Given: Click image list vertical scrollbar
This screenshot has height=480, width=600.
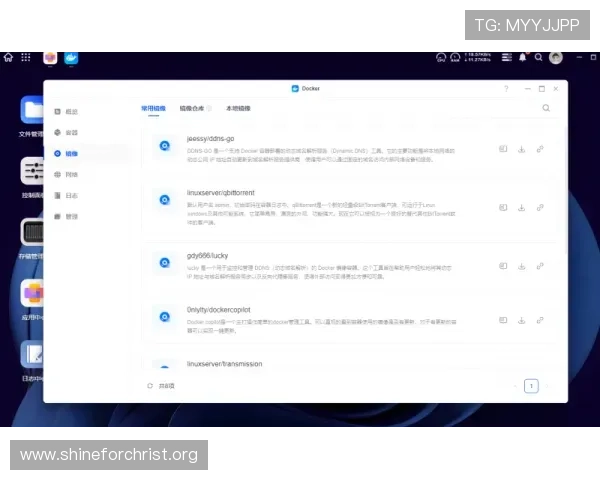Looking at the screenshot, I should [566, 189].
